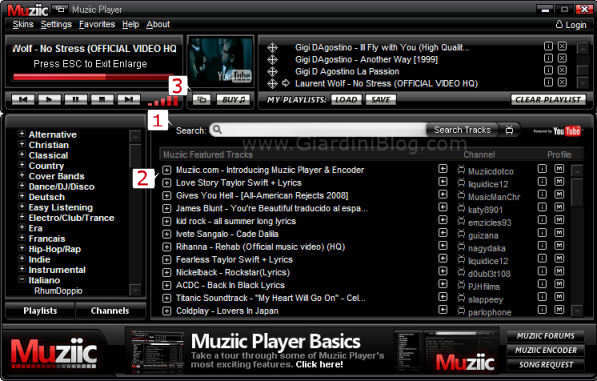Click the lock icon beside Login

pyautogui.click(x=559, y=24)
